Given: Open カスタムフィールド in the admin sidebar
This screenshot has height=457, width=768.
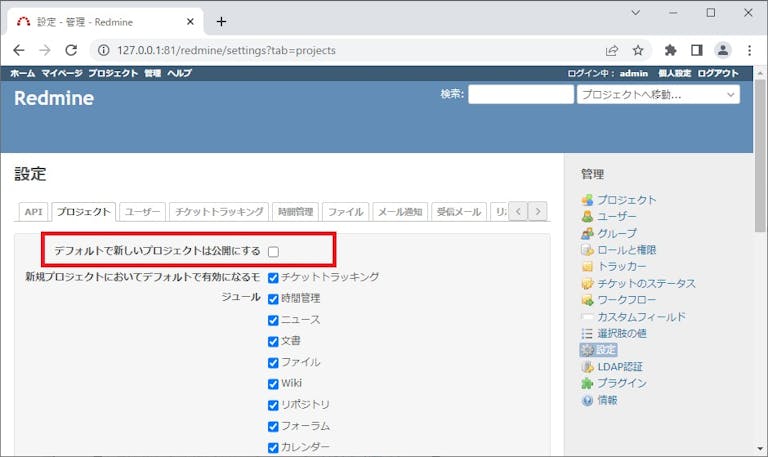Looking at the screenshot, I should [x=642, y=317].
